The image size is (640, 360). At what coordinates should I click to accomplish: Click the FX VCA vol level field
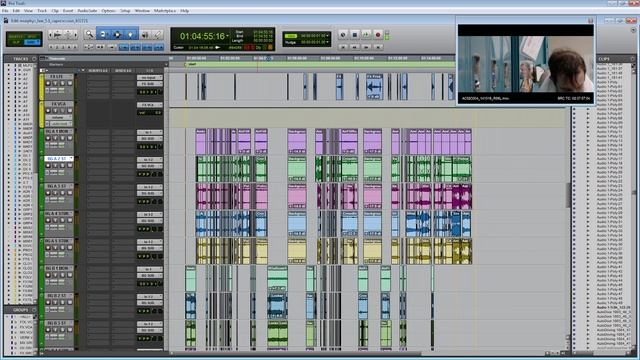tap(149, 112)
